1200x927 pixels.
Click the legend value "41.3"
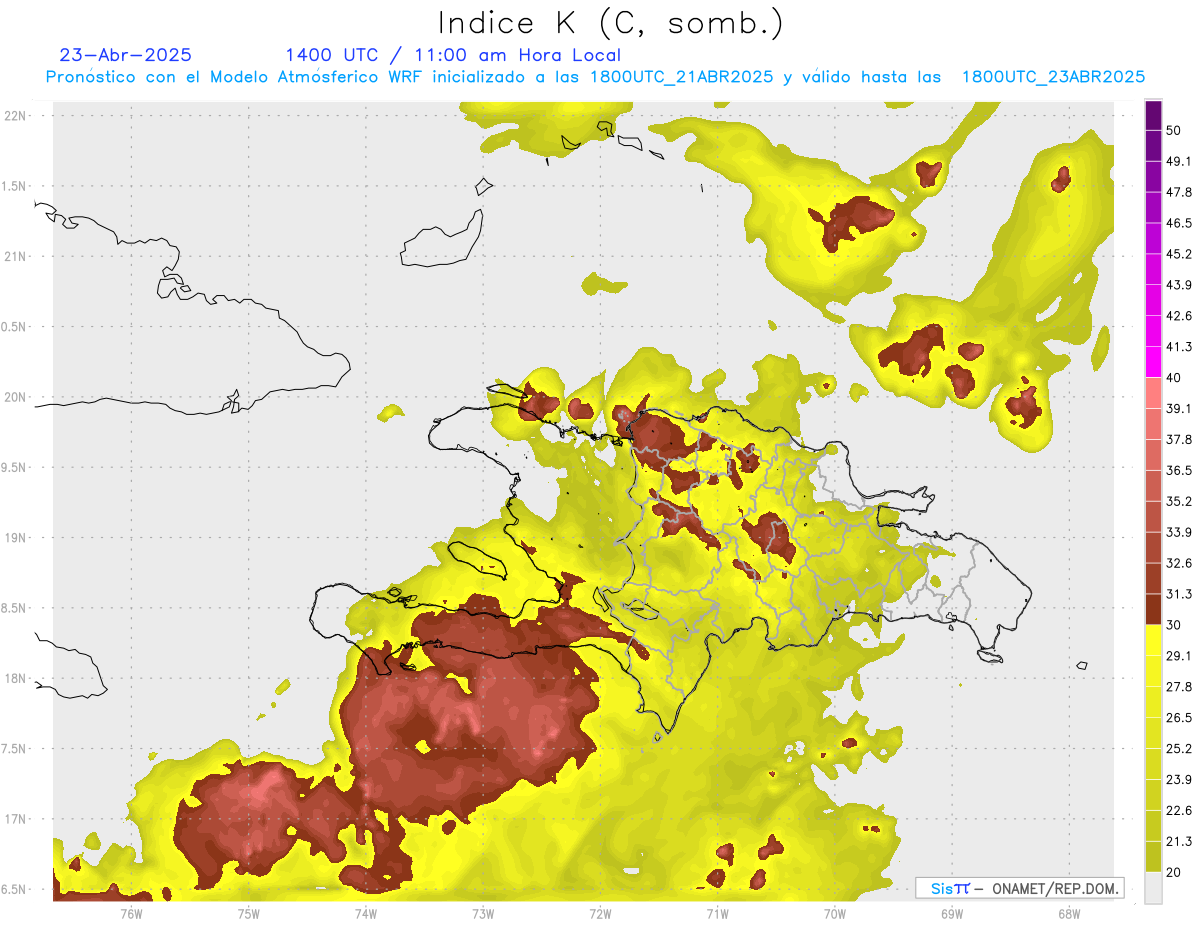click(x=1179, y=347)
